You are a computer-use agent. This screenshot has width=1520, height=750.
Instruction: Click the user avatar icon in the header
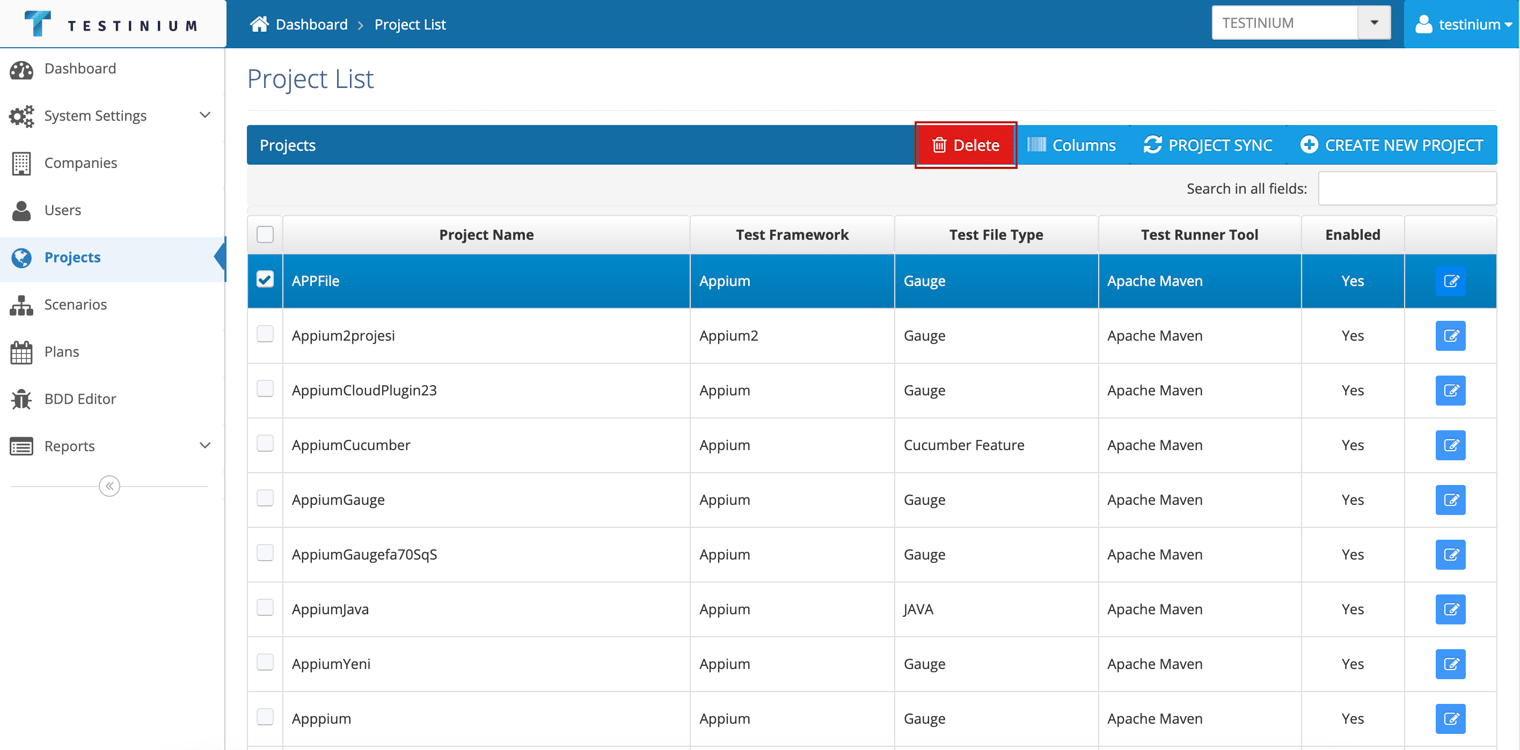(1424, 24)
